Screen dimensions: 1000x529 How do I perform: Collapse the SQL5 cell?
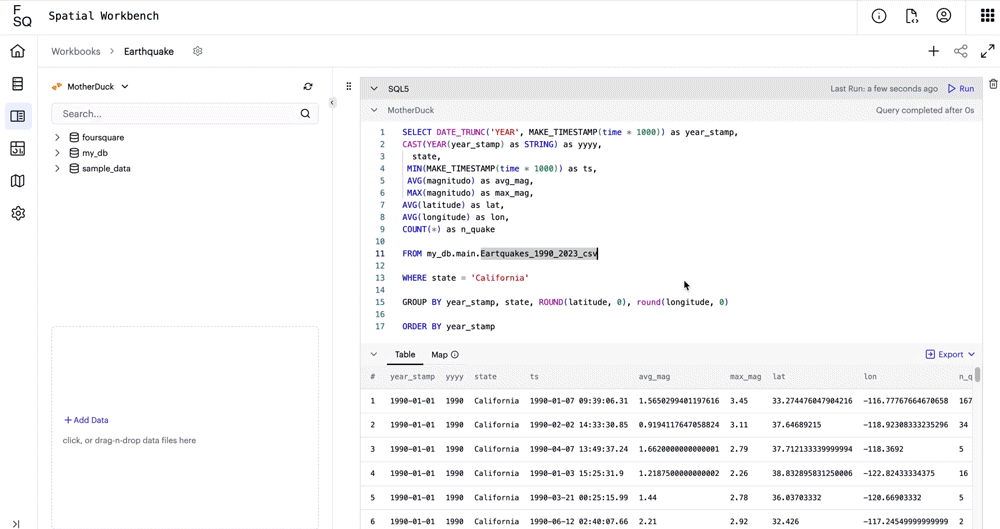tap(374, 89)
